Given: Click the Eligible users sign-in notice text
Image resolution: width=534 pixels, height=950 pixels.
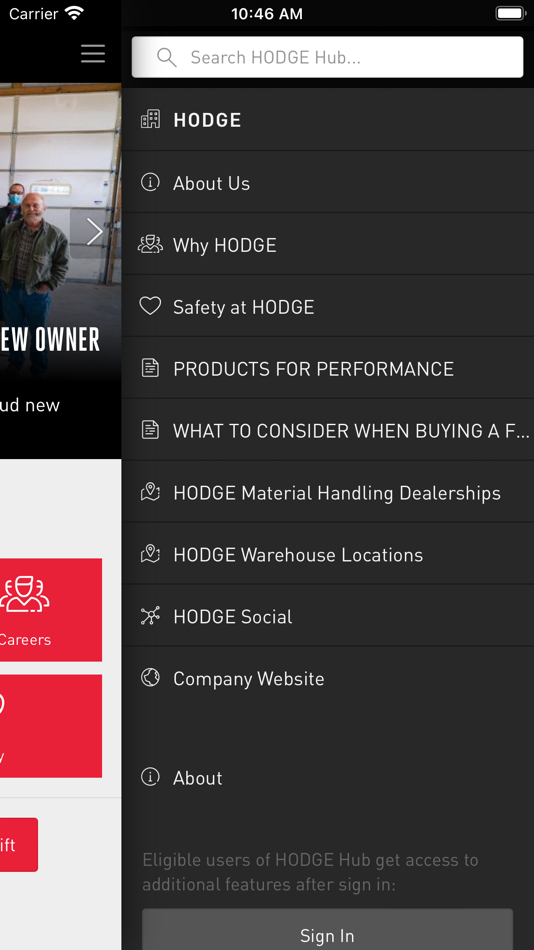Looking at the screenshot, I should [310, 872].
